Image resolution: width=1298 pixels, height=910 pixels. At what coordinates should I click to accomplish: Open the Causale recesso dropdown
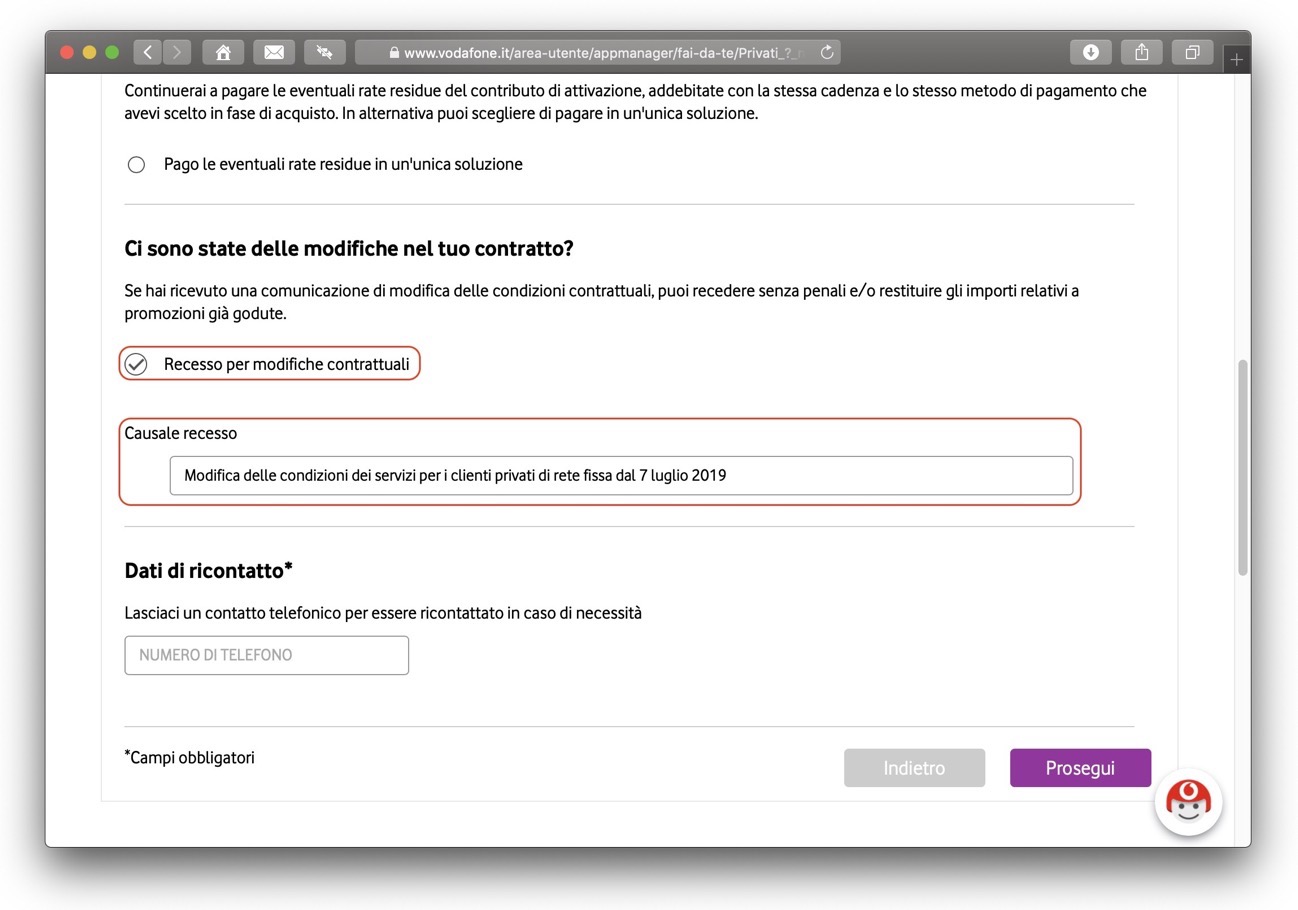pos(621,476)
